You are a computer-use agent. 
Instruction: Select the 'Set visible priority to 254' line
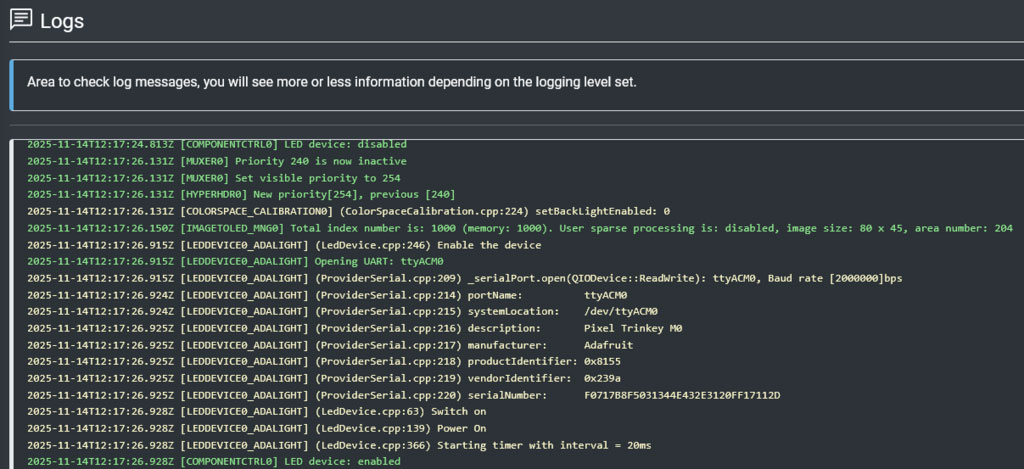coord(214,178)
